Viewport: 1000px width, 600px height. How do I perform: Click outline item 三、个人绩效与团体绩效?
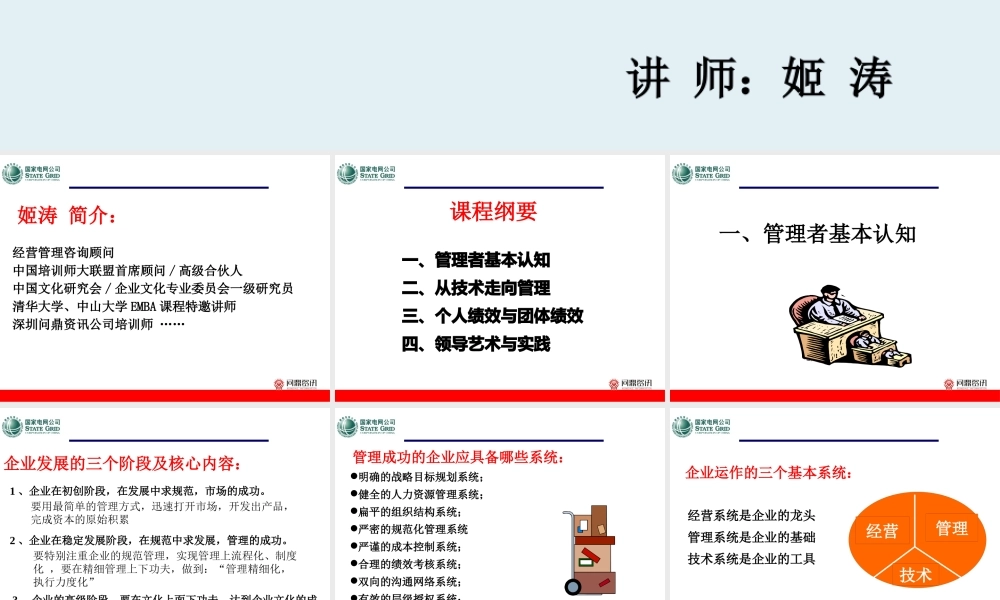click(492, 316)
